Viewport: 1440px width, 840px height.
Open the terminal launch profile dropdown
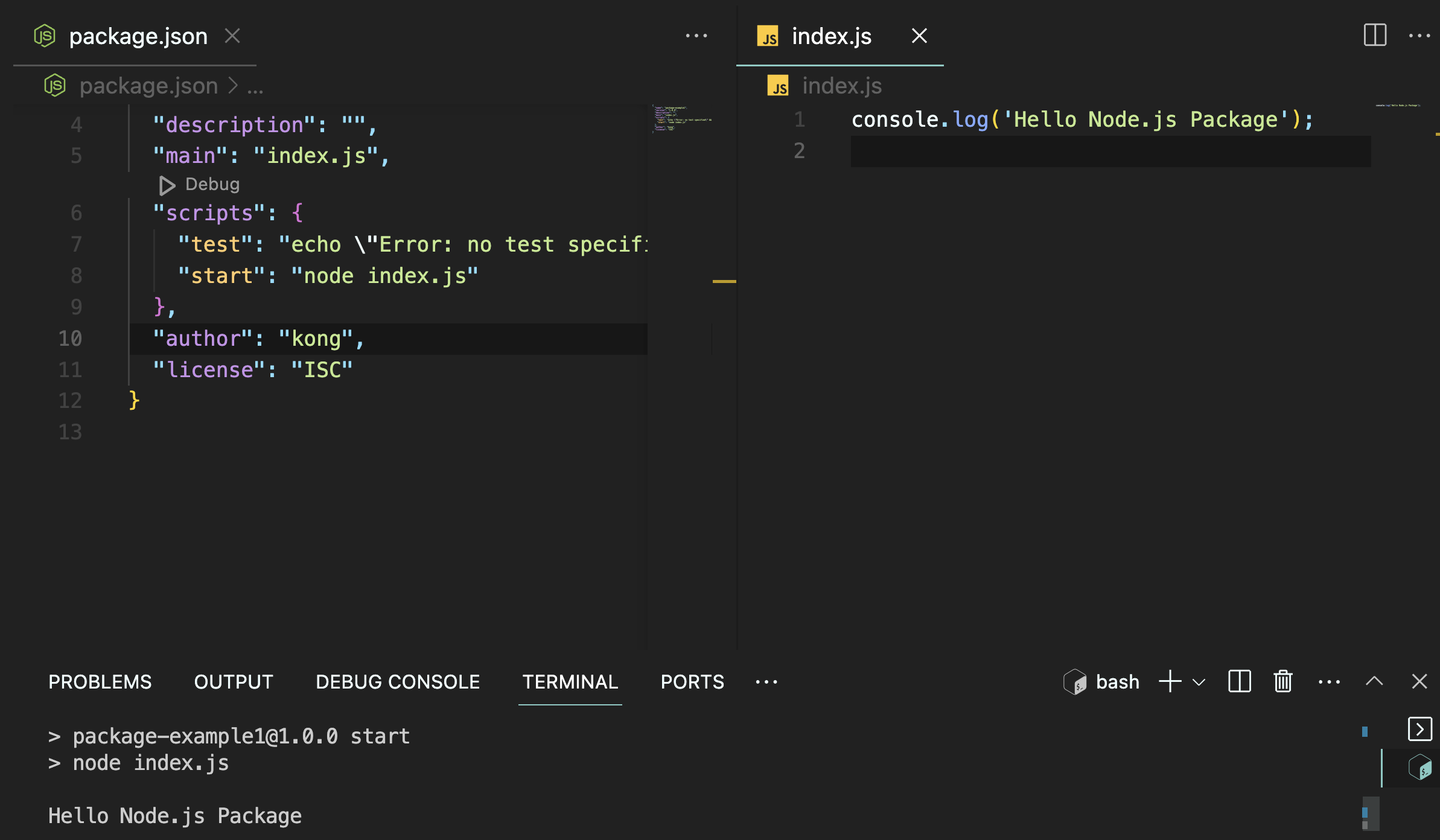coord(1197,682)
